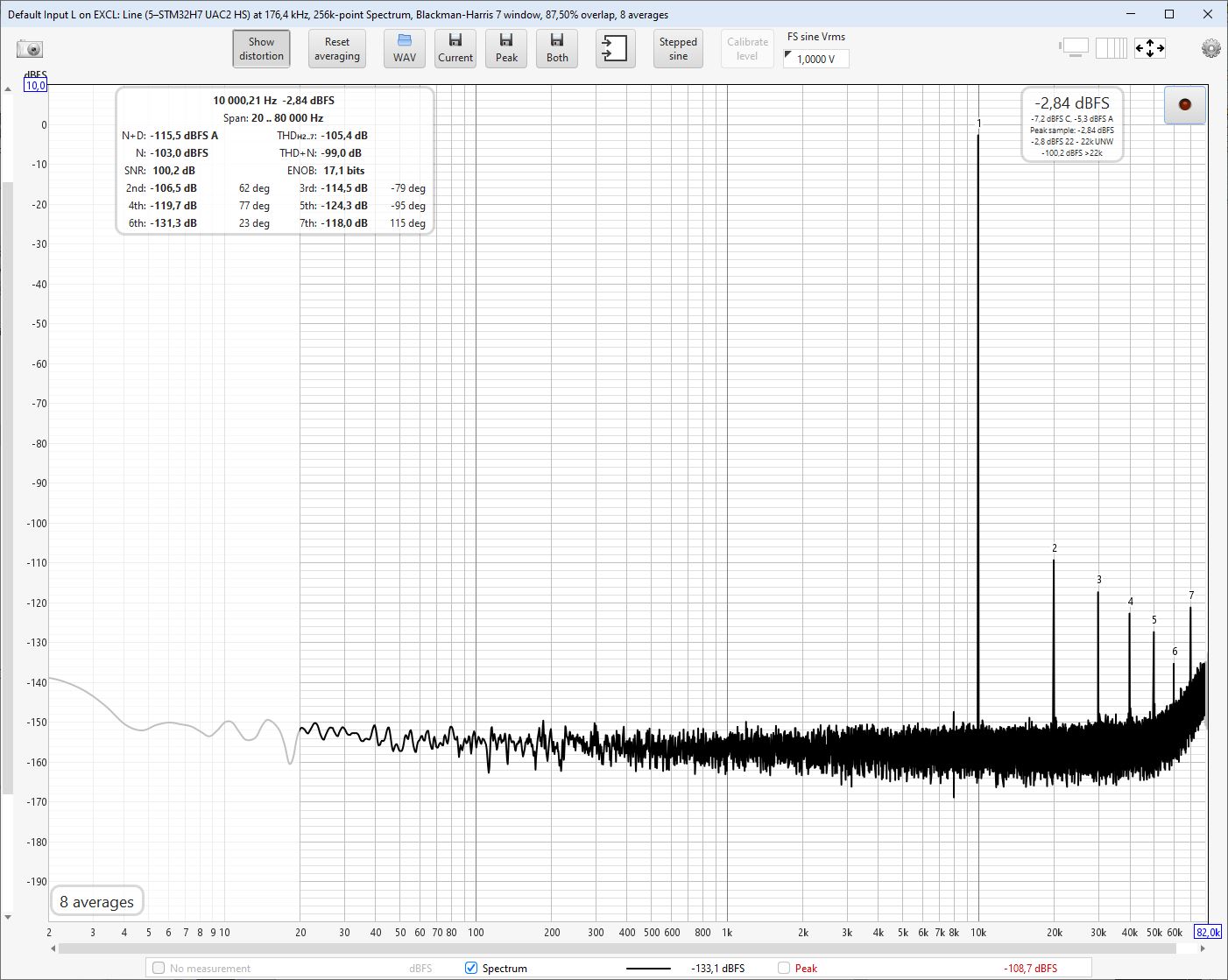Click the 8 averages label

pos(97,902)
